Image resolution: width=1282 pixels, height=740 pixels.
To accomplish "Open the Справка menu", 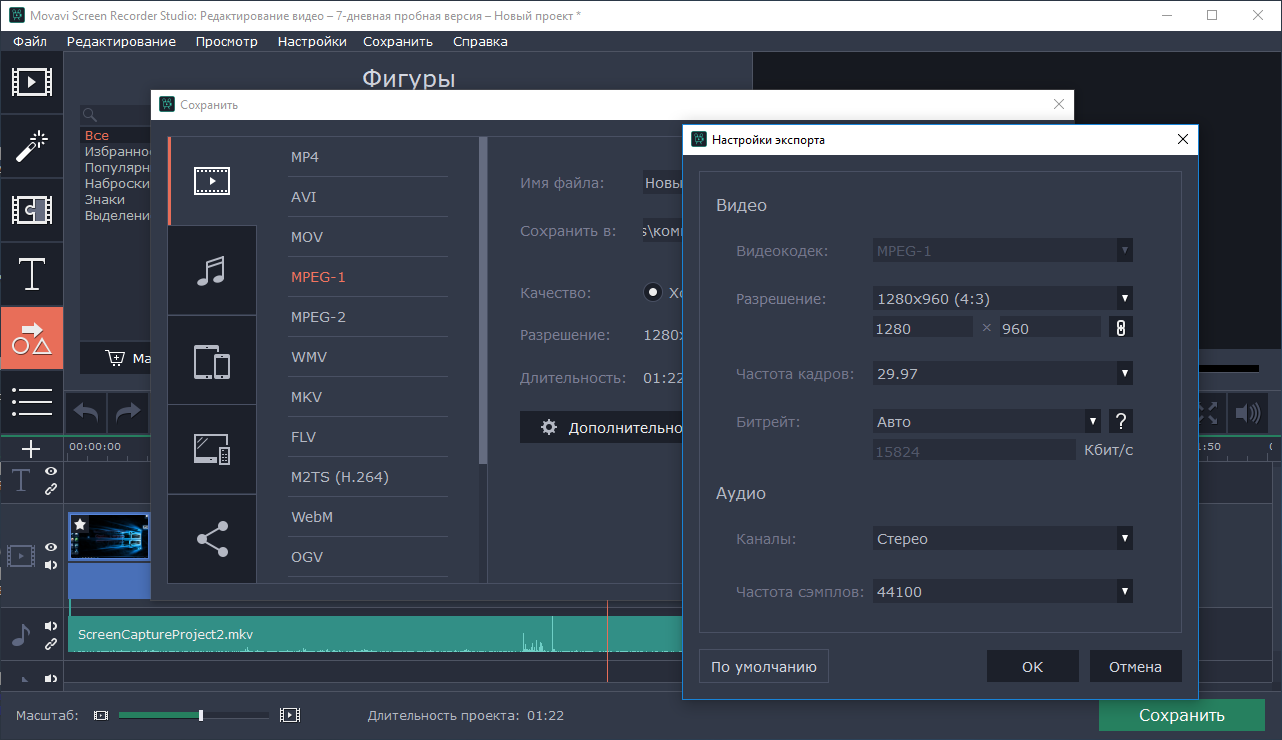I will (x=480, y=41).
